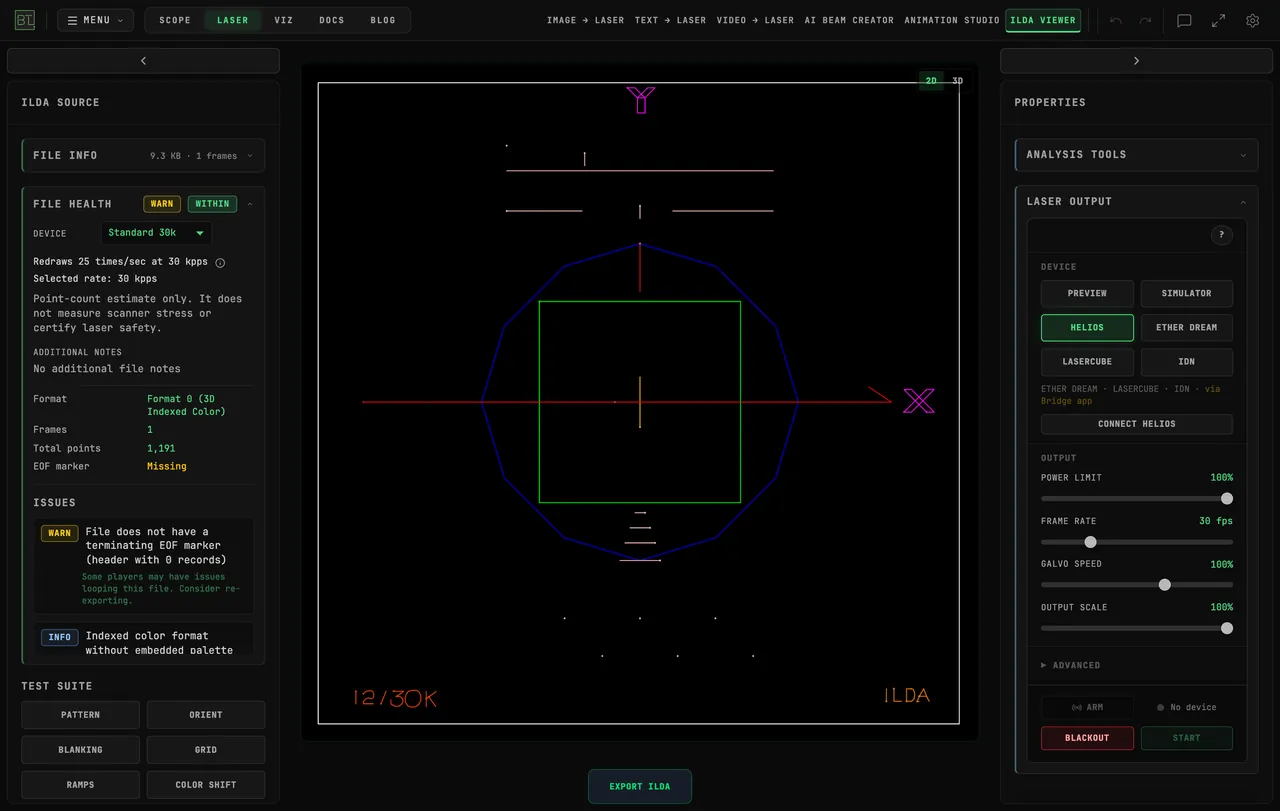Select the Simulator output device

(1186, 293)
